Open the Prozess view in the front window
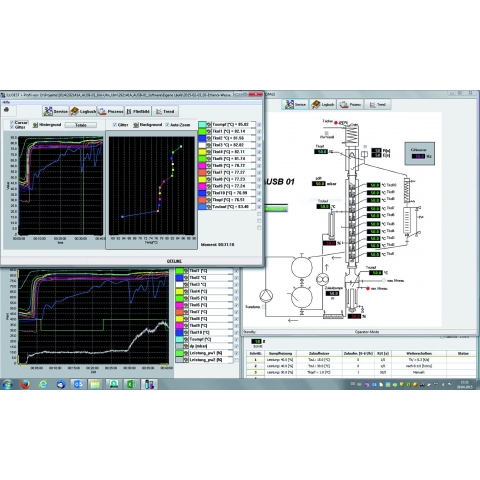Image resolution: width=480 pixels, height=480 pixels. click(110, 111)
